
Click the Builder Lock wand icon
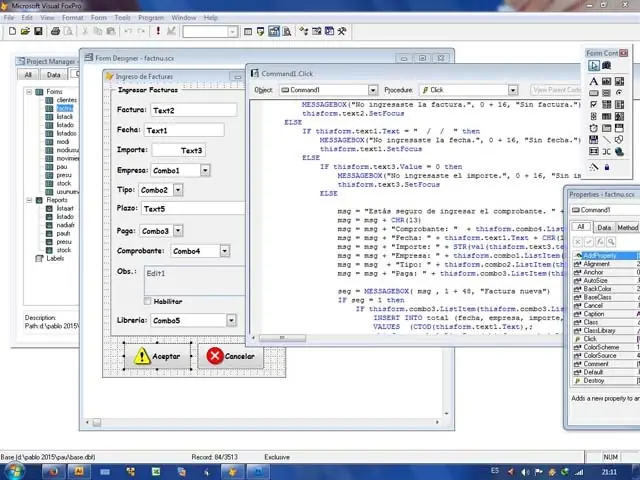[594, 167]
